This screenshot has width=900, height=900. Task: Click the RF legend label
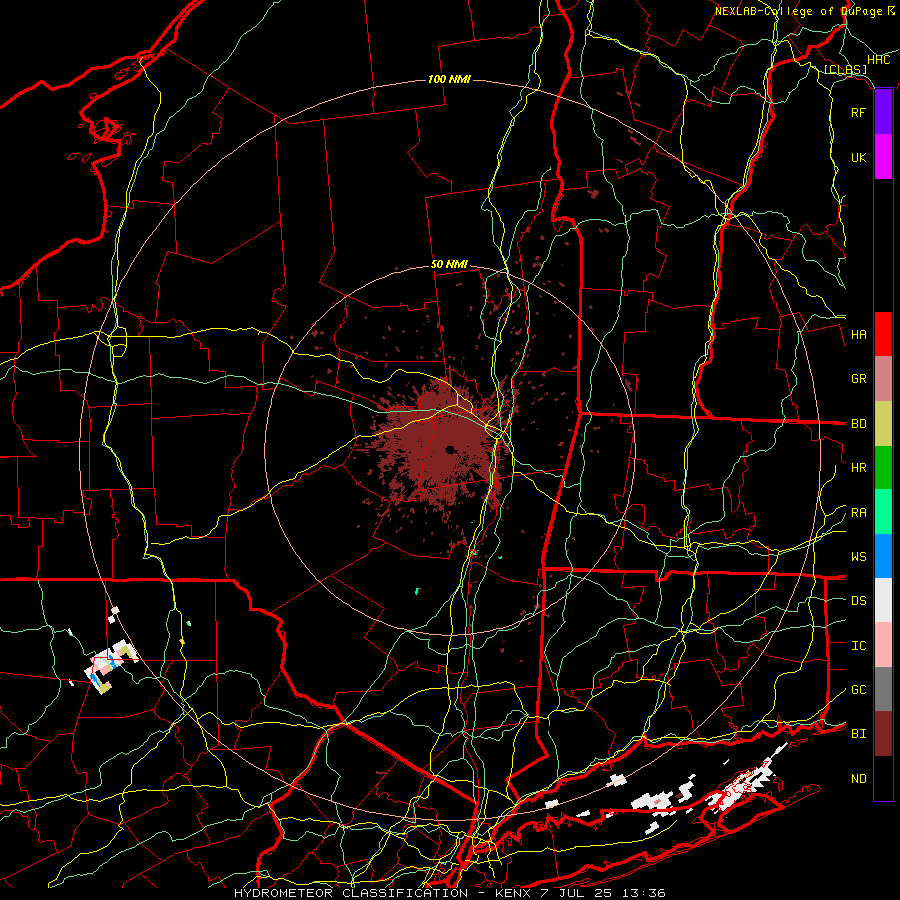coord(858,112)
